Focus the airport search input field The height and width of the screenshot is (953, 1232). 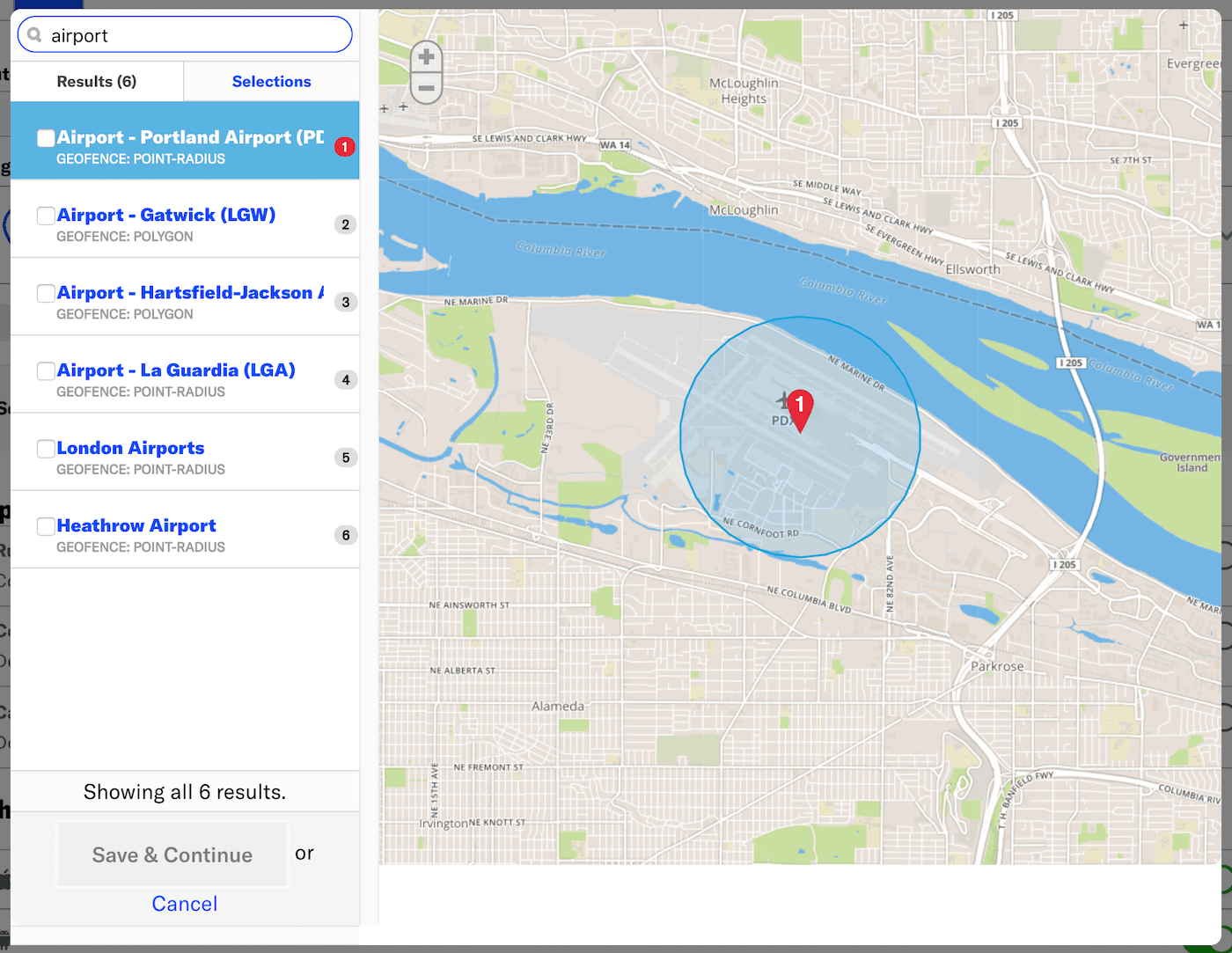(x=194, y=35)
